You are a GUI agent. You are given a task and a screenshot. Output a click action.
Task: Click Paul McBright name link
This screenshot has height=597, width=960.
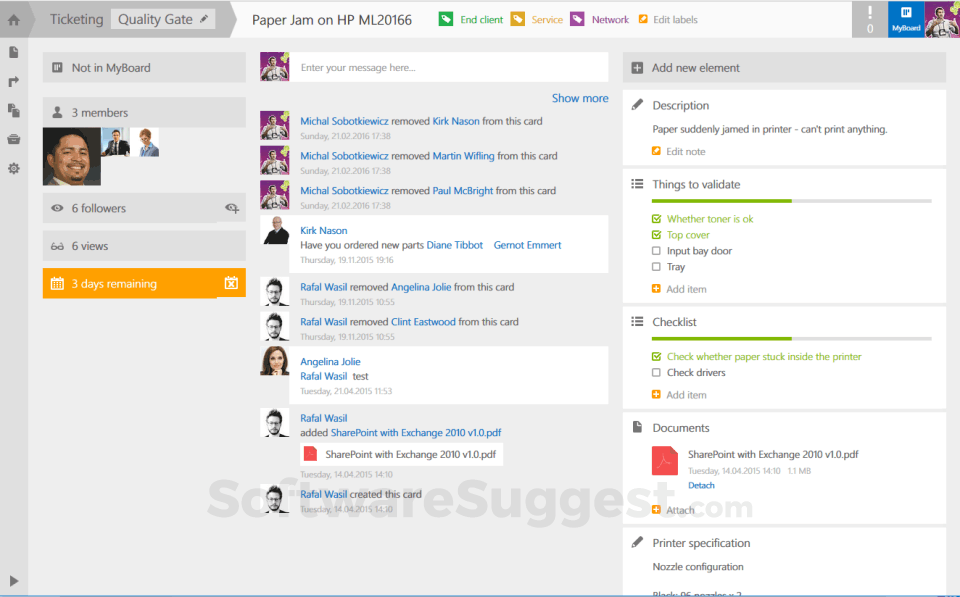463,191
